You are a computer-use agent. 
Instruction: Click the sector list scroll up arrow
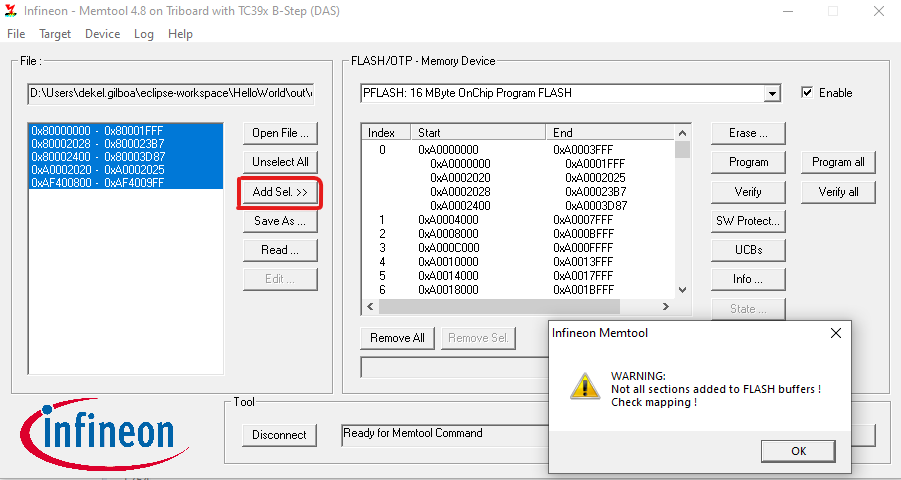pos(682,133)
